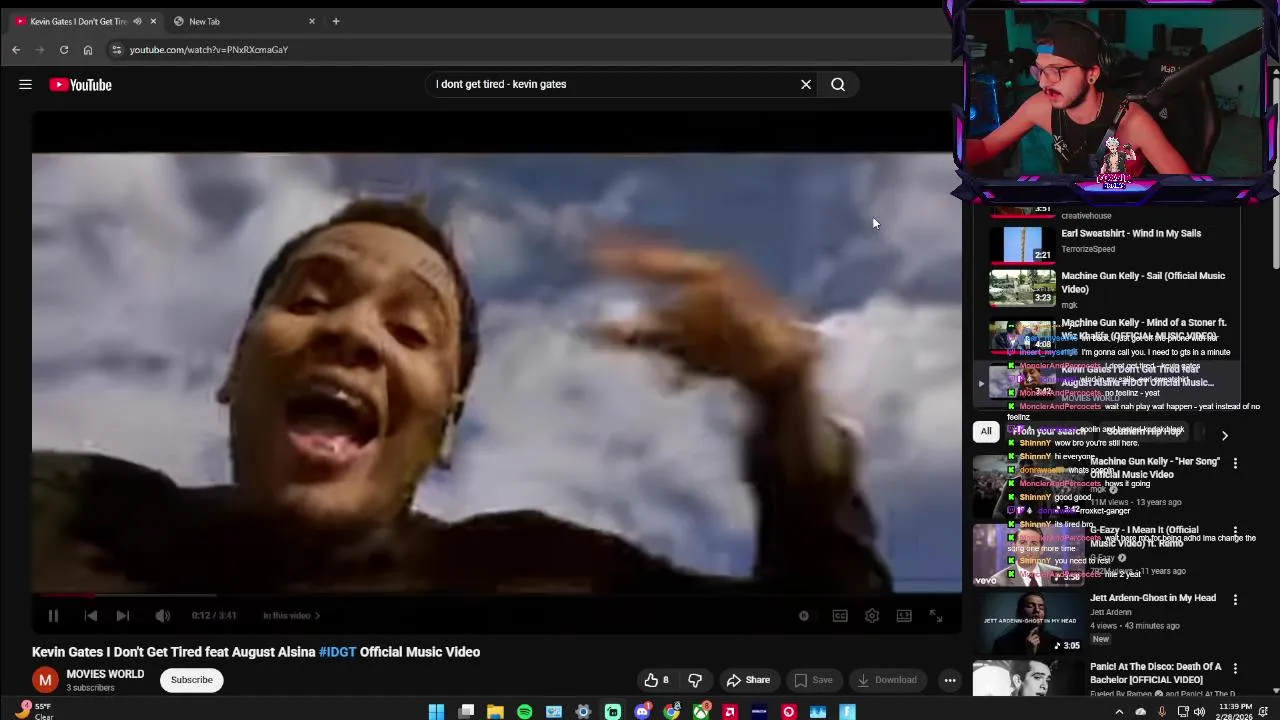The height and width of the screenshot is (720, 1280).
Task: Go to YouTube home via logo
Action: [x=81, y=85]
